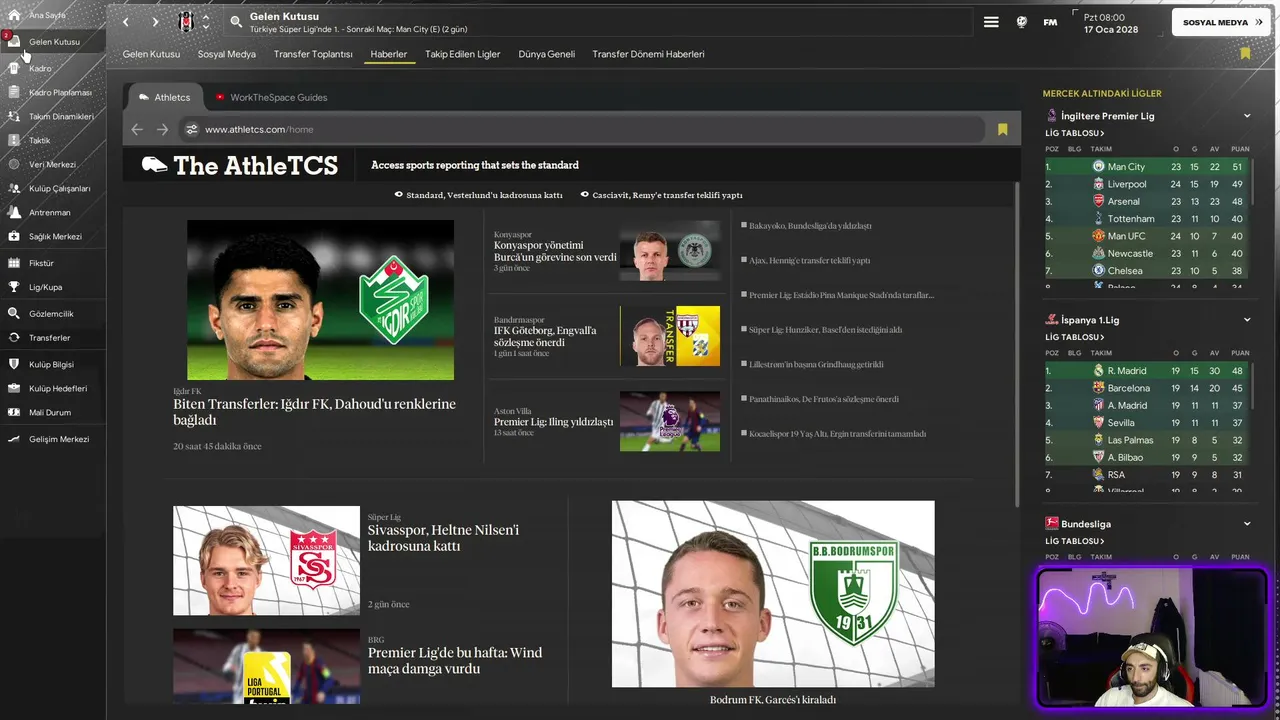Open Sivasspor Heltne Nilsen headline
The height and width of the screenshot is (720, 1280).
(x=443, y=538)
